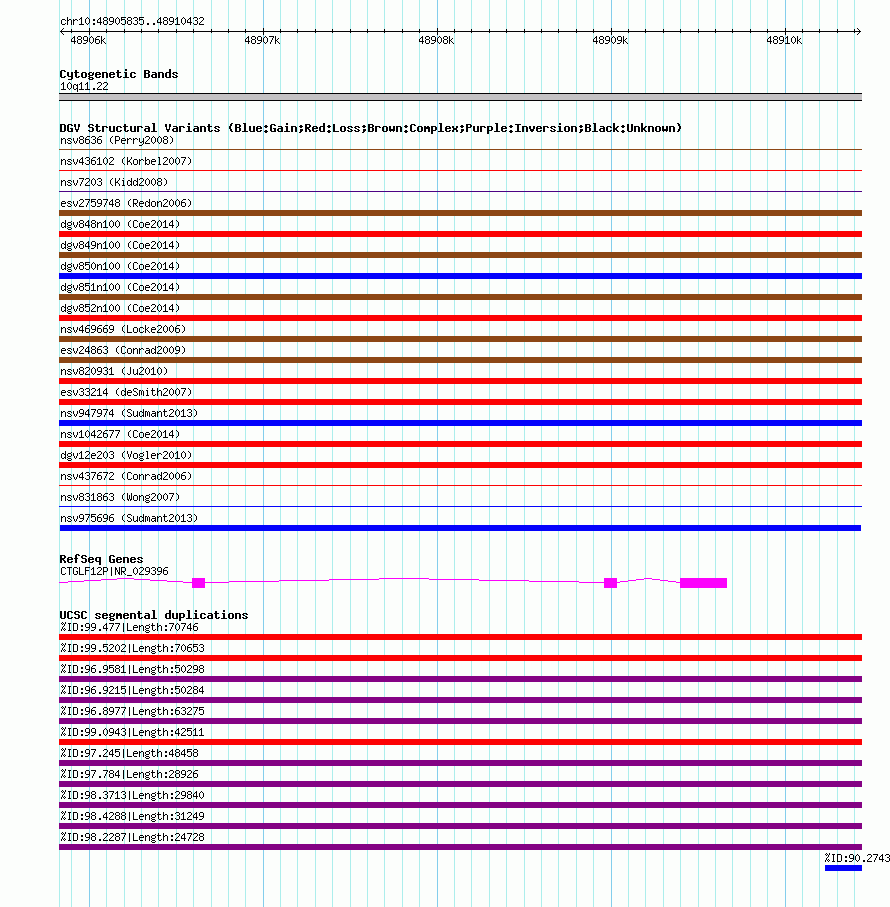Click the 48910k ruler tick label
The height and width of the screenshot is (907, 890).
click(785, 40)
